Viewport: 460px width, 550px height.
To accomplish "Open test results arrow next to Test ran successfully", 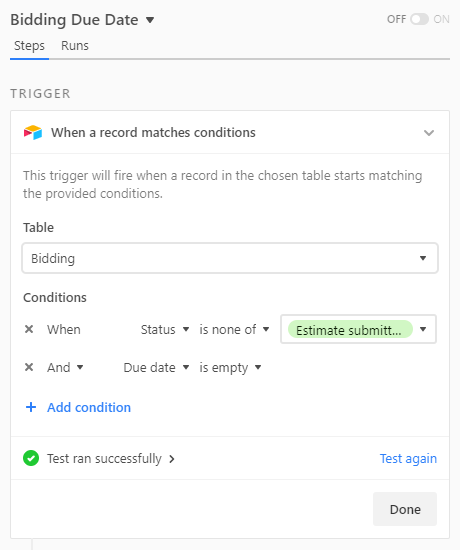I will pyautogui.click(x=172, y=459).
